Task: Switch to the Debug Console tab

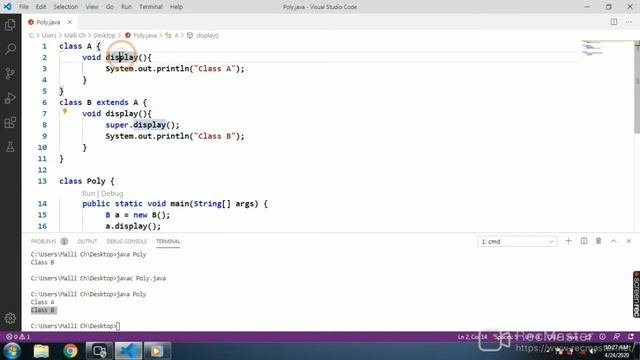Action: coord(127,241)
